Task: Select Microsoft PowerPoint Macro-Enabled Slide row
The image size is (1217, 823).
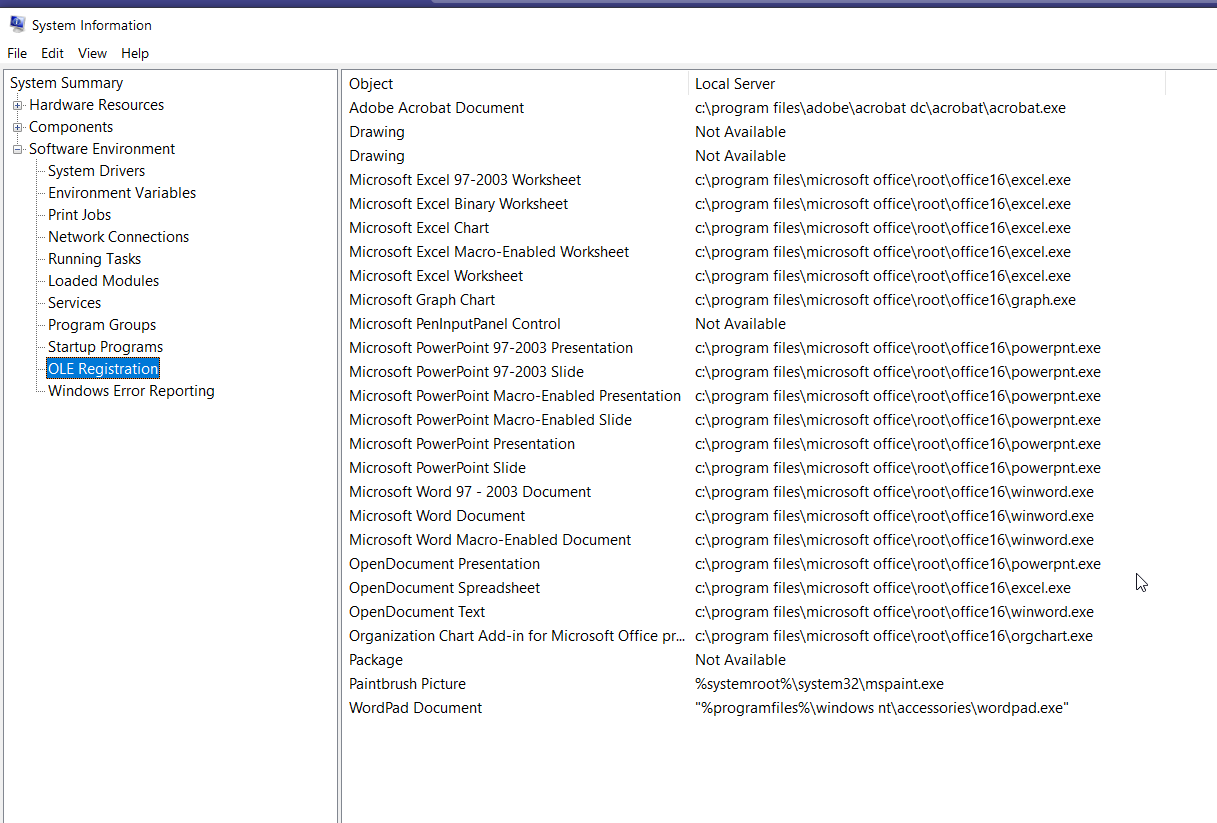Action: (x=490, y=420)
